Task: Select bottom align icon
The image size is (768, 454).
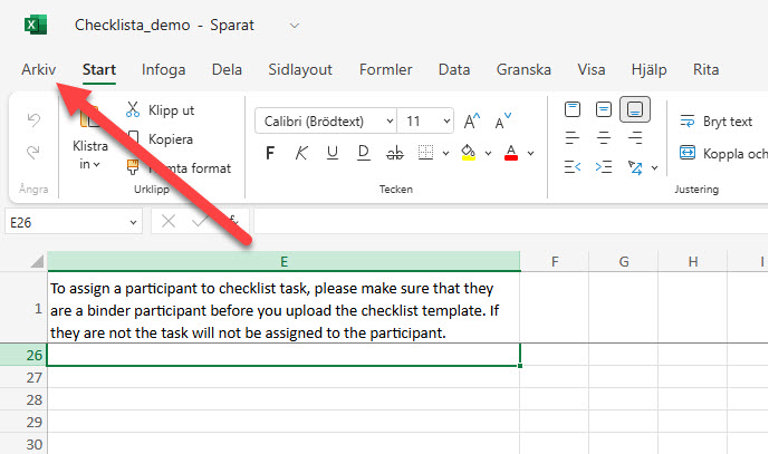Action: (x=635, y=109)
